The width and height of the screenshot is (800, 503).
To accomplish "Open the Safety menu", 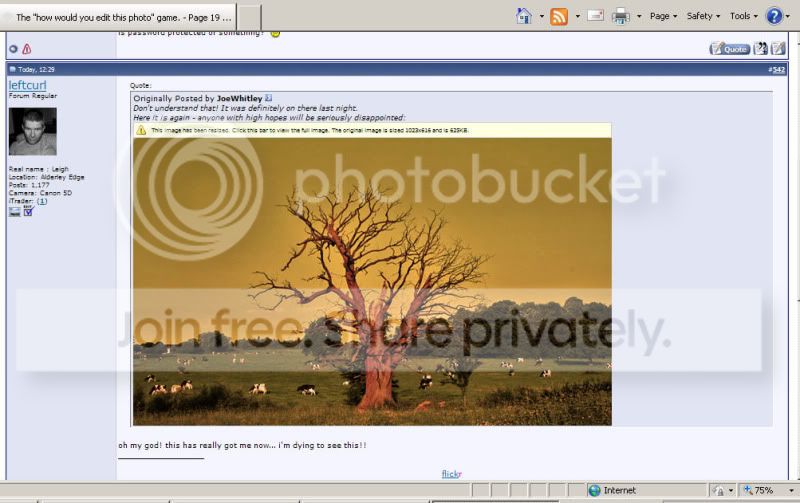I will [704, 16].
